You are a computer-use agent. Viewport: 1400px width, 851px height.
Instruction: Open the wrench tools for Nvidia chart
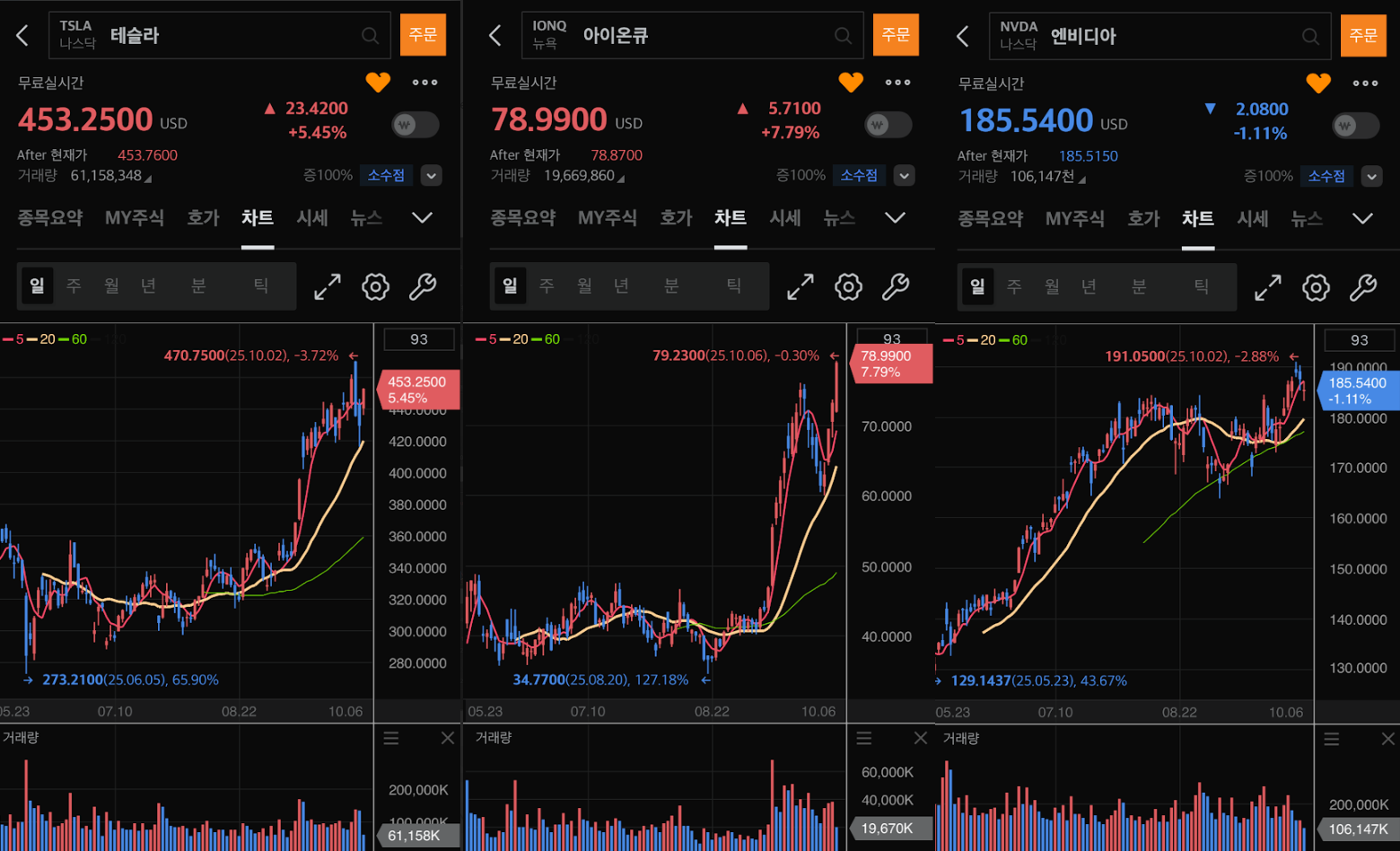point(1363,288)
